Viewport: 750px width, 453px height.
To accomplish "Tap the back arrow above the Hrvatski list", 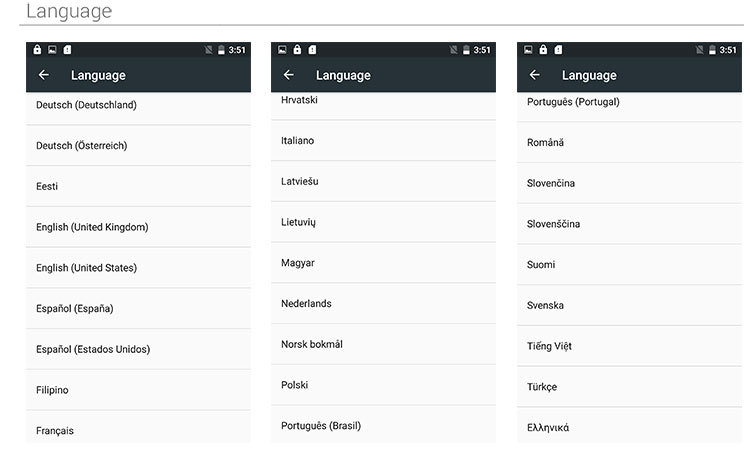I will coord(289,75).
